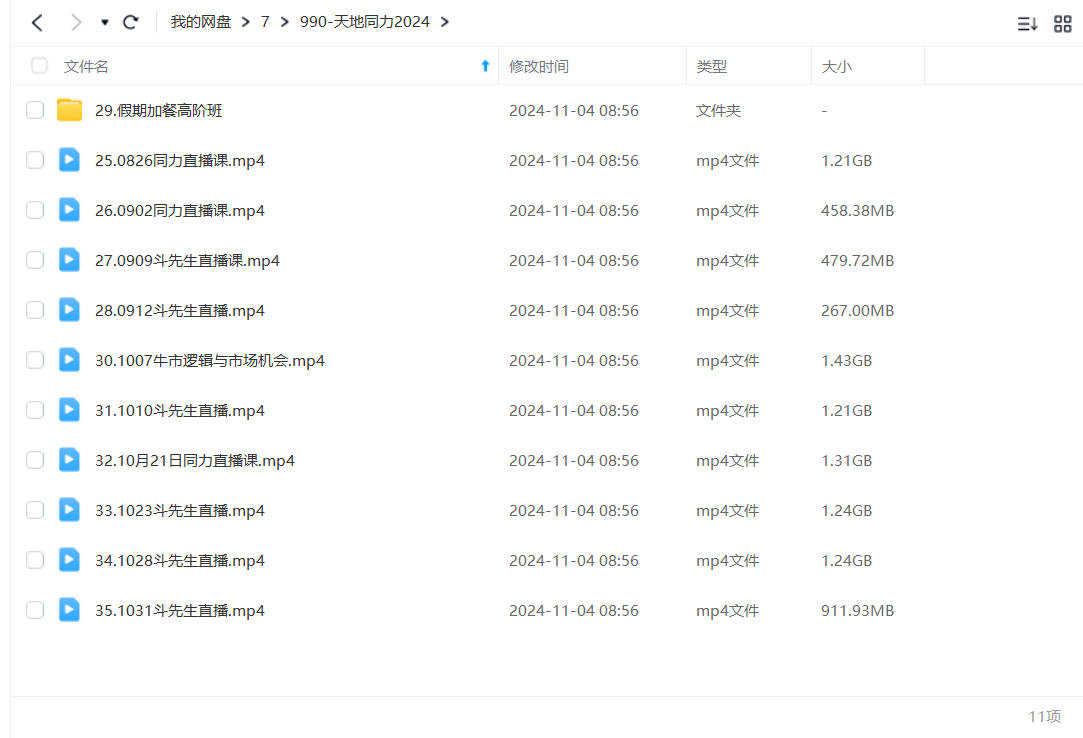
Task: Click video icon of 25.0826同力直播课.mp4
Action: (69, 160)
